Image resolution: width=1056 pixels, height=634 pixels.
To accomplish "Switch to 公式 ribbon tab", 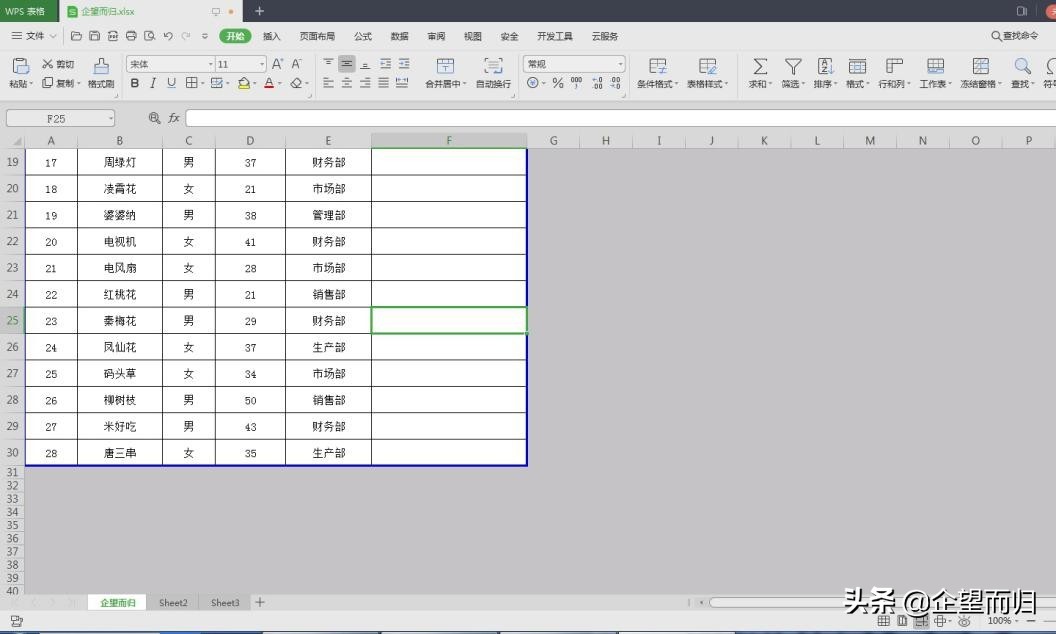I will tap(363, 36).
